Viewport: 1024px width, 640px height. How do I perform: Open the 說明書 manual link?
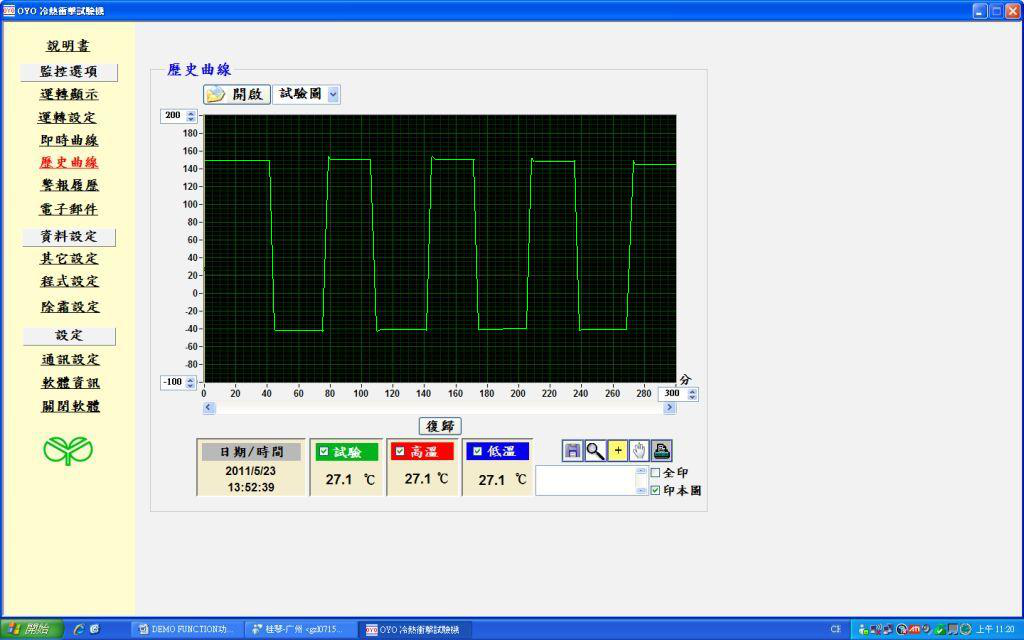click(x=69, y=46)
